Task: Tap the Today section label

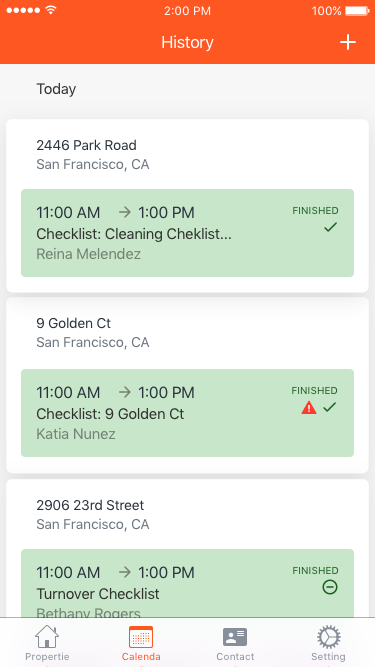Action: (x=56, y=89)
